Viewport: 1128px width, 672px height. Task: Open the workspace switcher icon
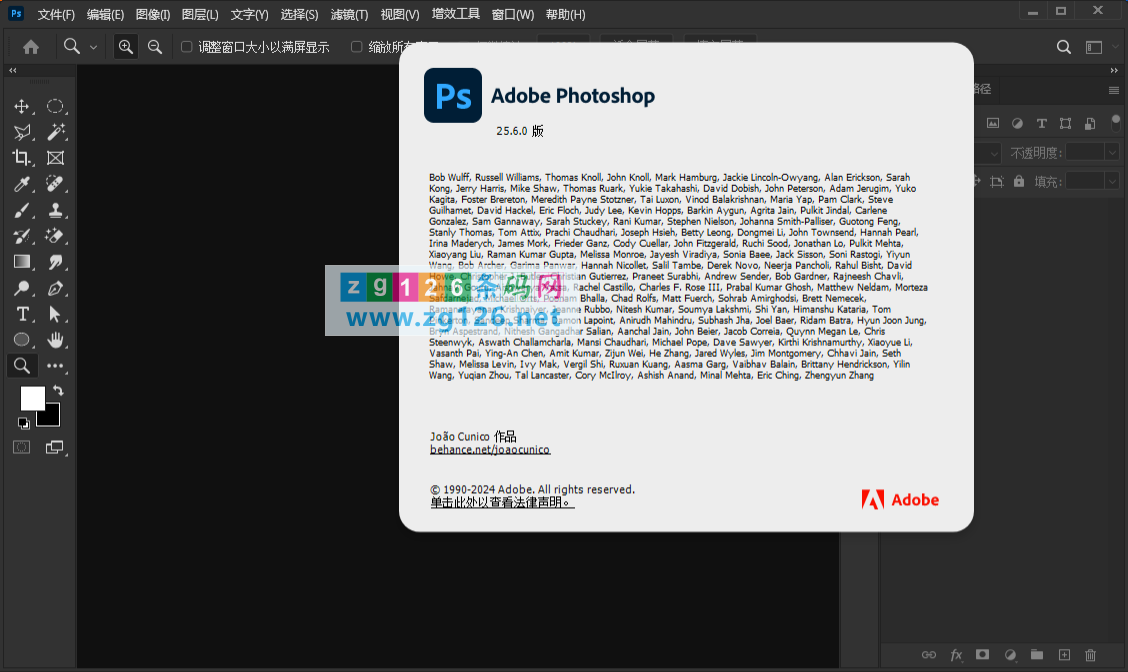click(x=1094, y=47)
